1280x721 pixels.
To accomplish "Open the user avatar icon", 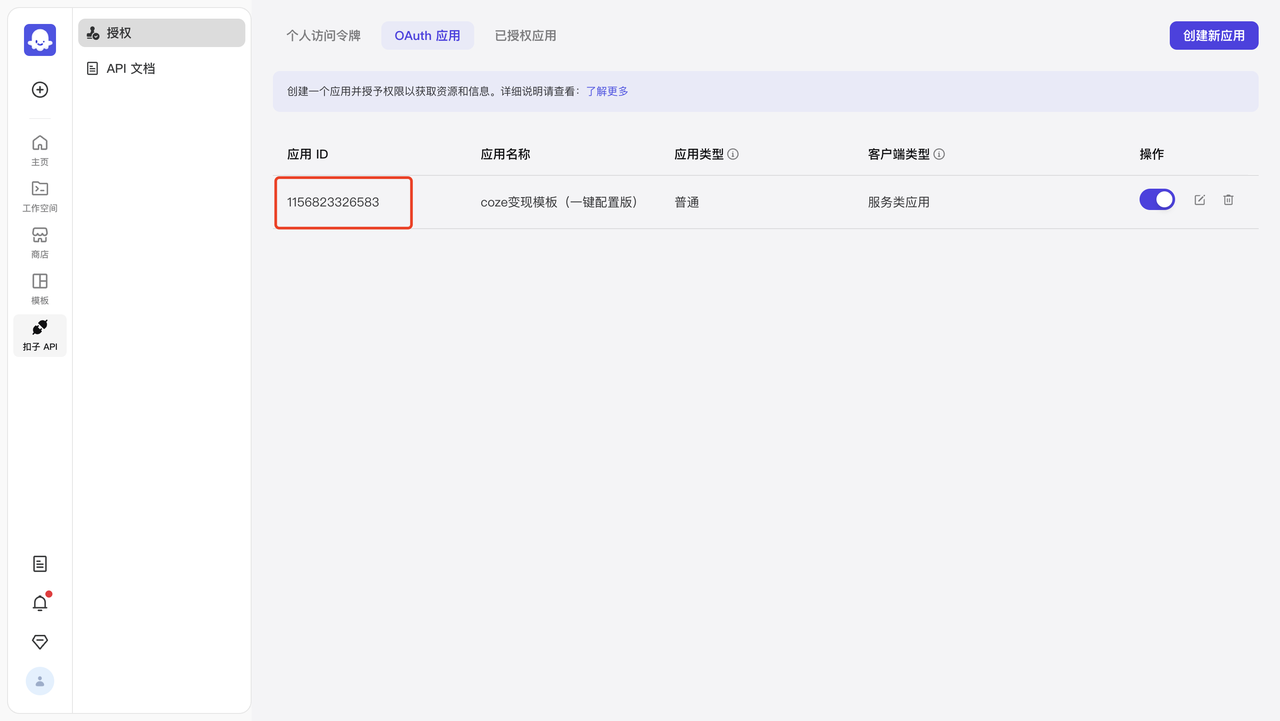I will [40, 681].
